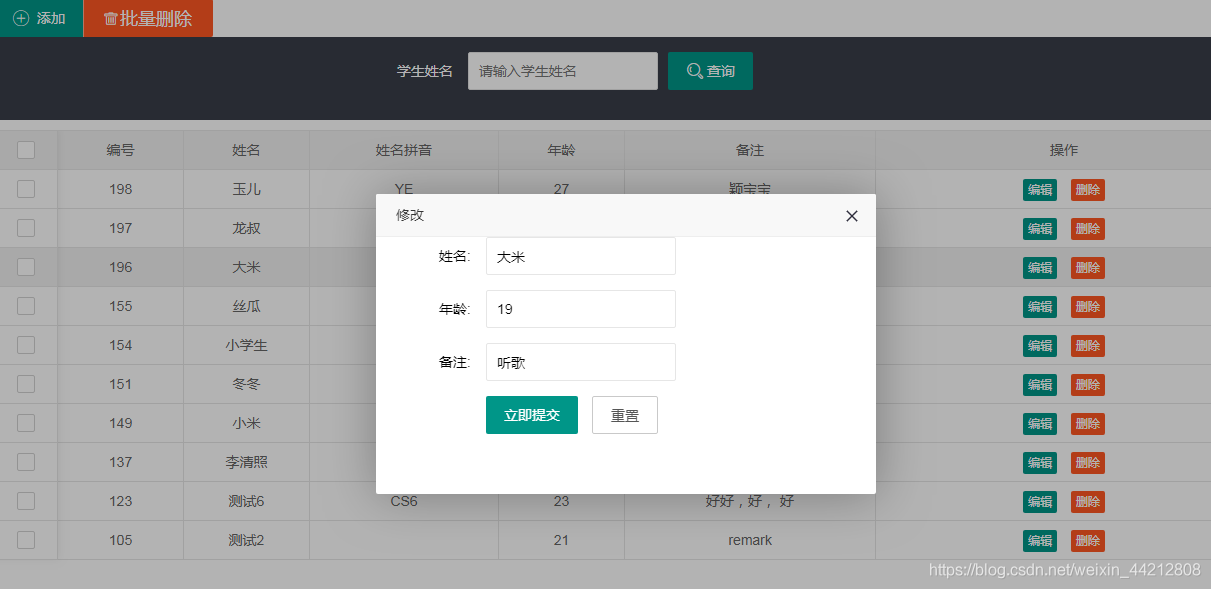Click 删除 button for 李清照

pos(1087,462)
